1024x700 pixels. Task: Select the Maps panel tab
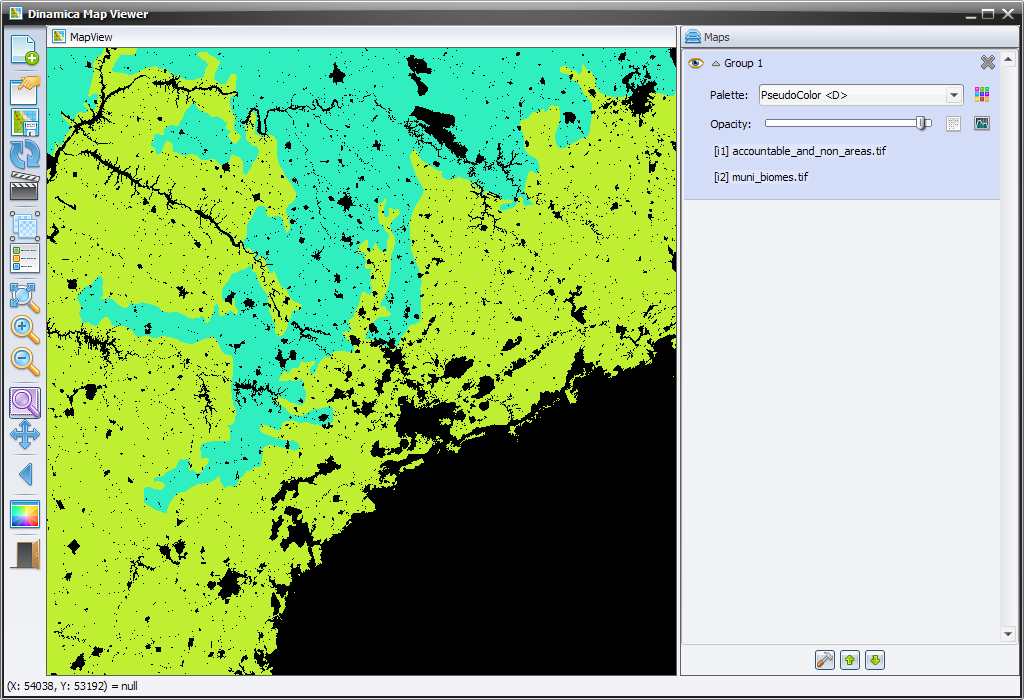(x=708, y=37)
